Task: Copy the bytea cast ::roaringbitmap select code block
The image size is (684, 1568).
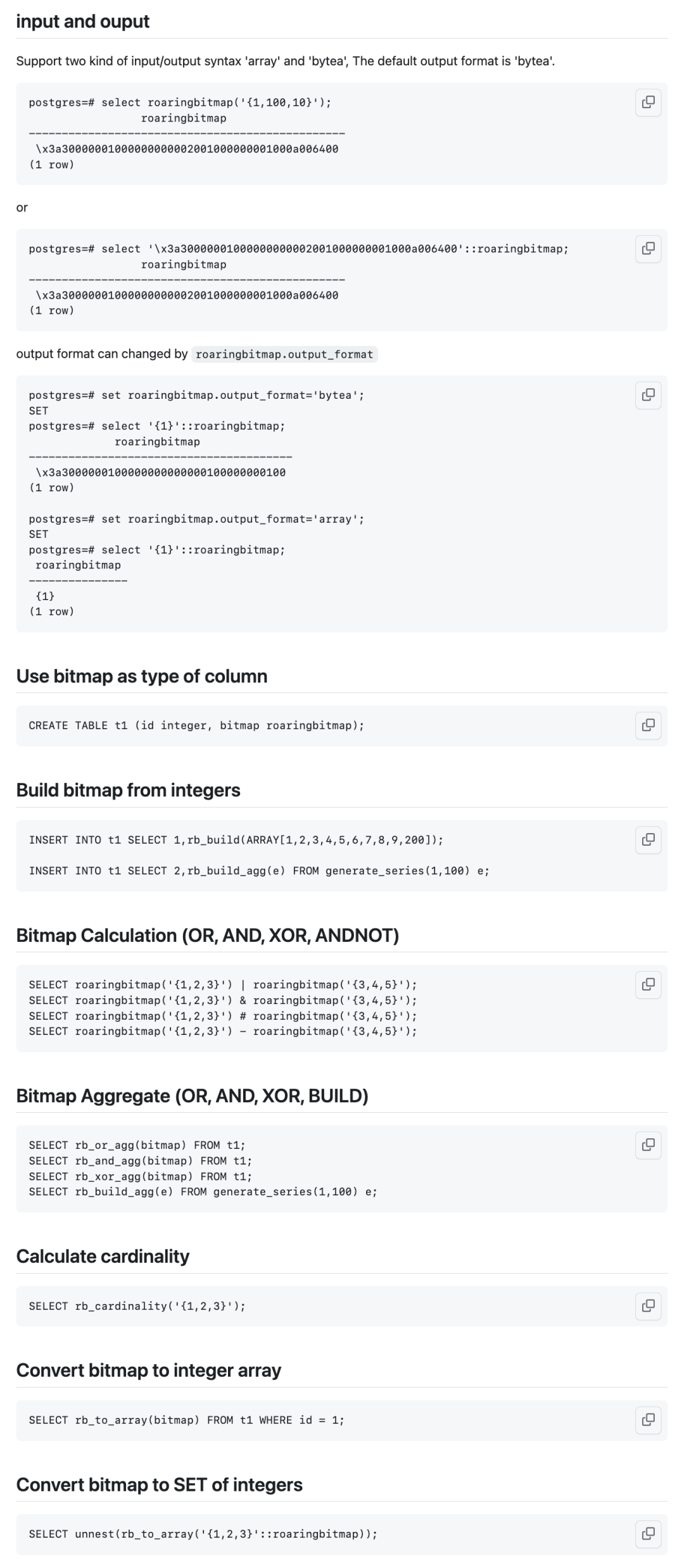Action: click(x=648, y=249)
